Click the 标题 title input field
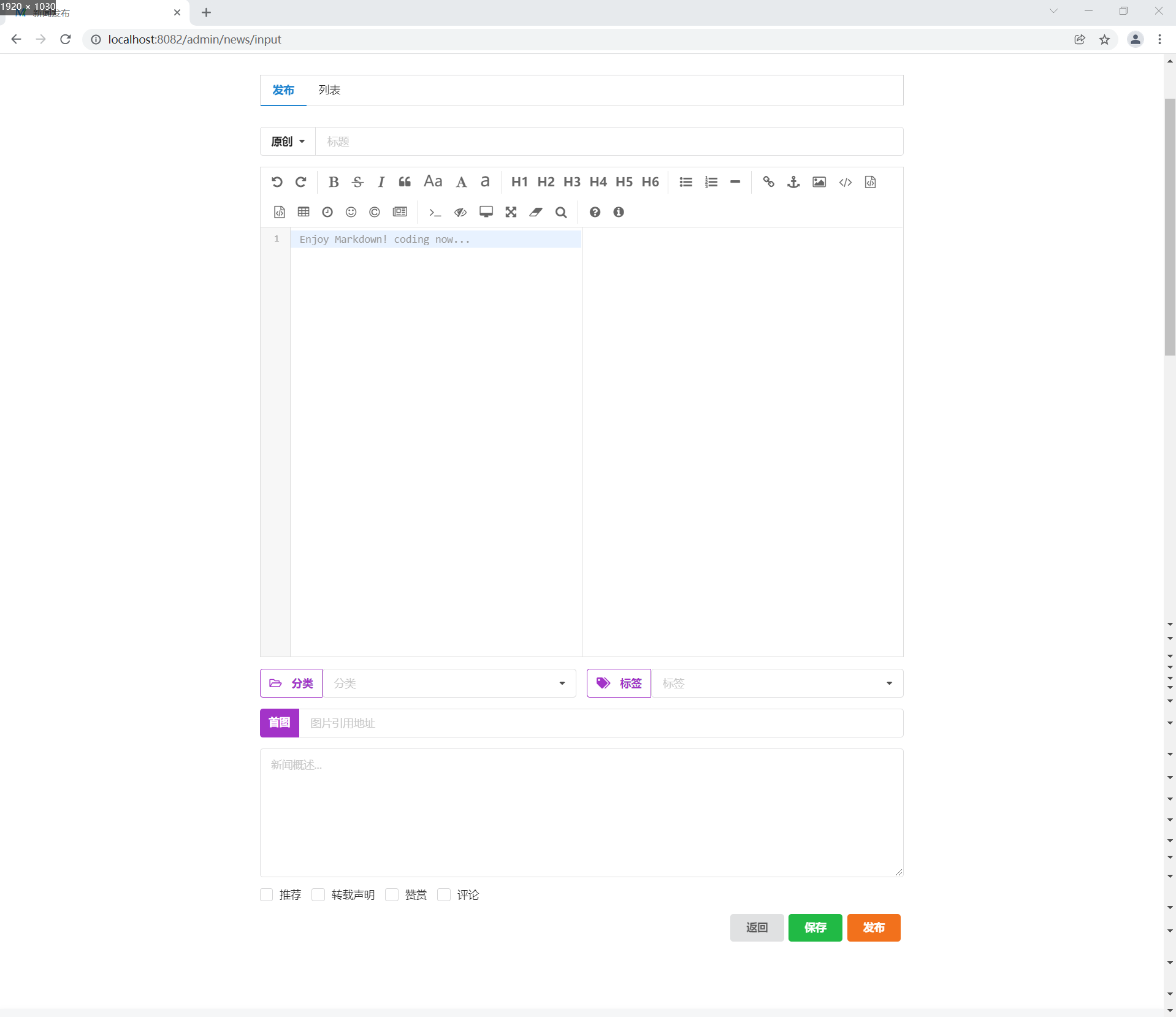The width and height of the screenshot is (1176, 1017). point(608,142)
